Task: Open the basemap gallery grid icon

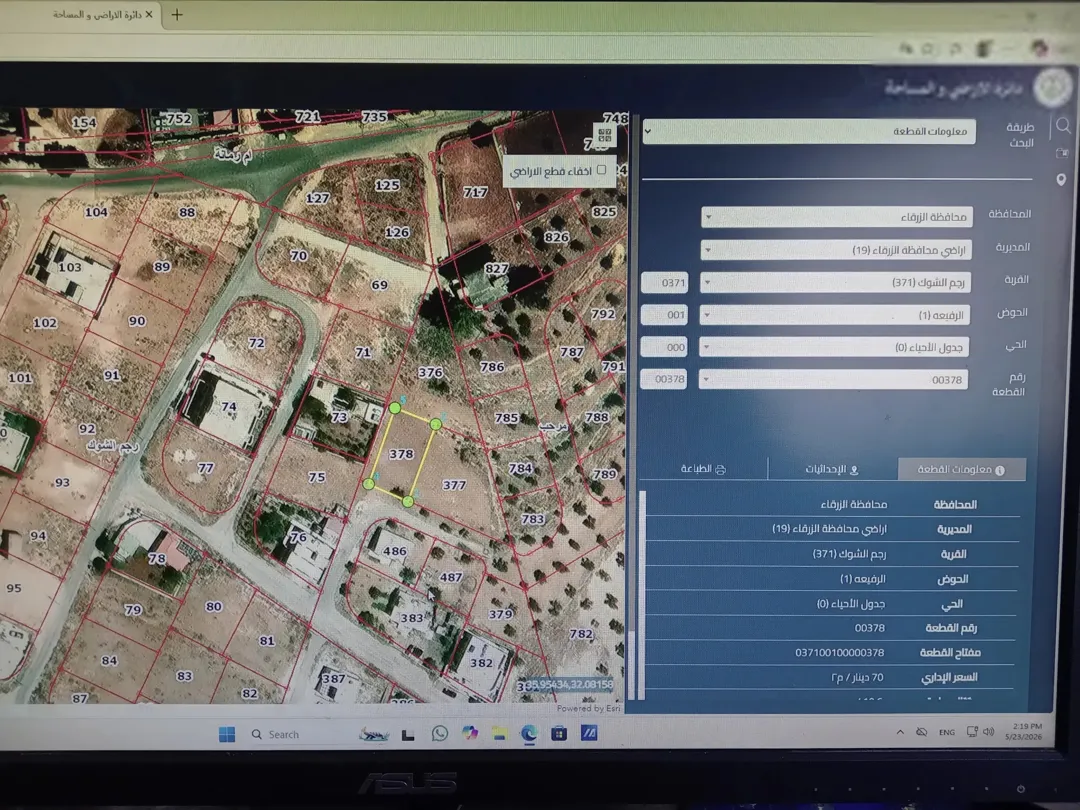Action: click(605, 135)
